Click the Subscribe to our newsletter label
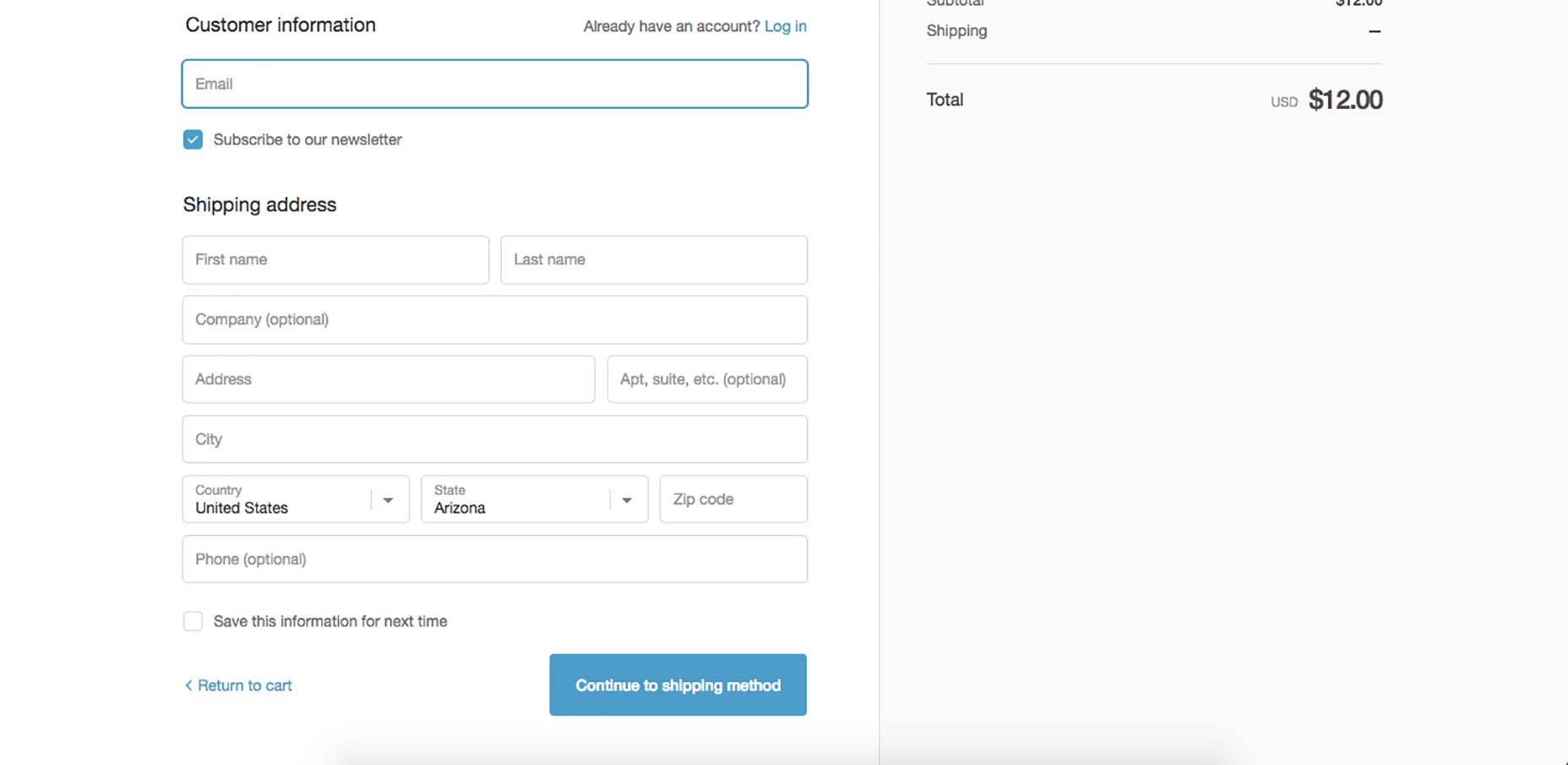This screenshot has height=765, width=1568. point(308,139)
